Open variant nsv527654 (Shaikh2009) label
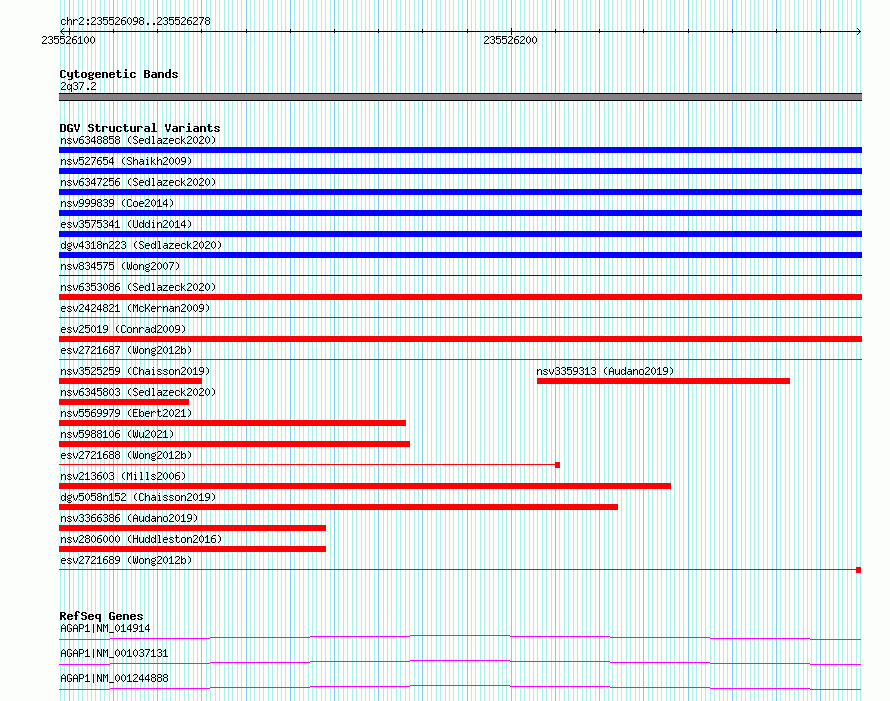890x701 pixels. [x=126, y=161]
